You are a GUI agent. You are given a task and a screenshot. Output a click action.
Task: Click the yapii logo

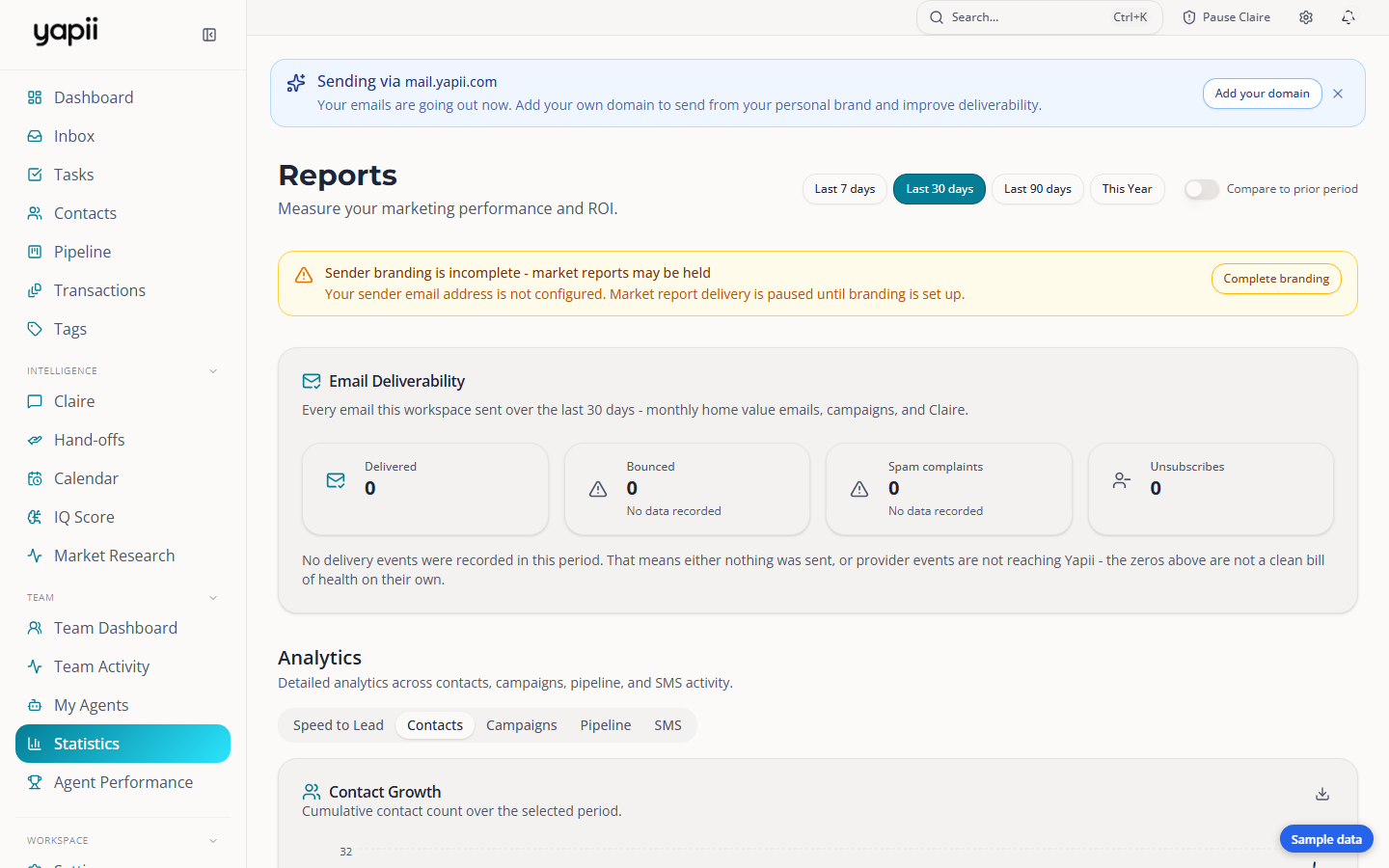(x=66, y=32)
